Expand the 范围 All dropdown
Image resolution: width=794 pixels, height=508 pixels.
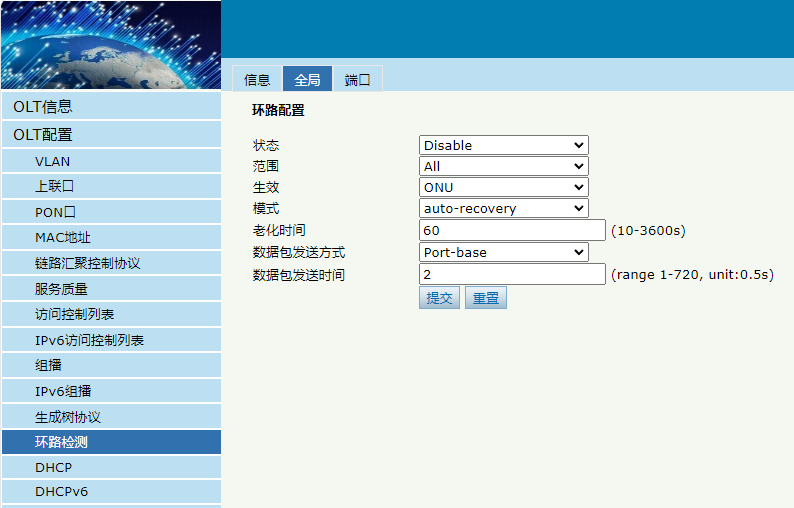coord(503,166)
